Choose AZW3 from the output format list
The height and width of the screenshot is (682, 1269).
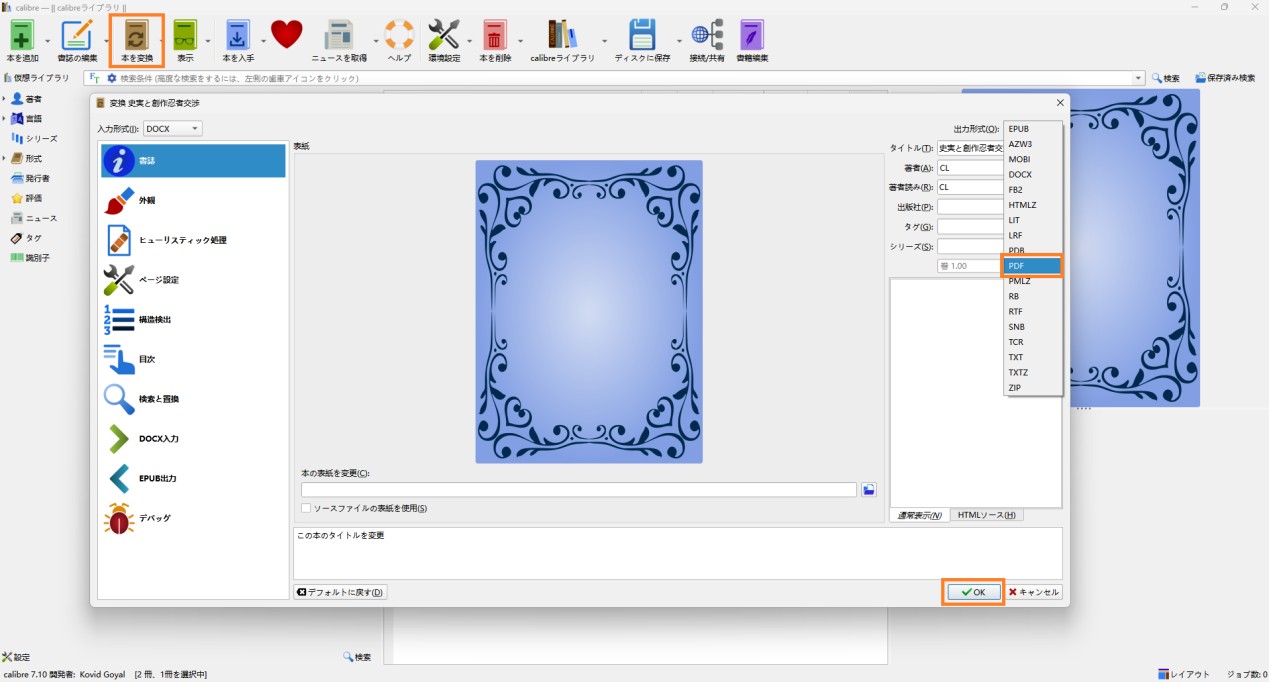(x=1033, y=144)
